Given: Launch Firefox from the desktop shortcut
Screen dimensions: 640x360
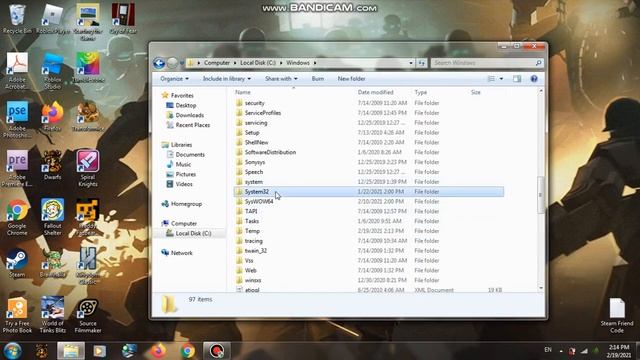Looking at the screenshot, I should coord(53,117).
